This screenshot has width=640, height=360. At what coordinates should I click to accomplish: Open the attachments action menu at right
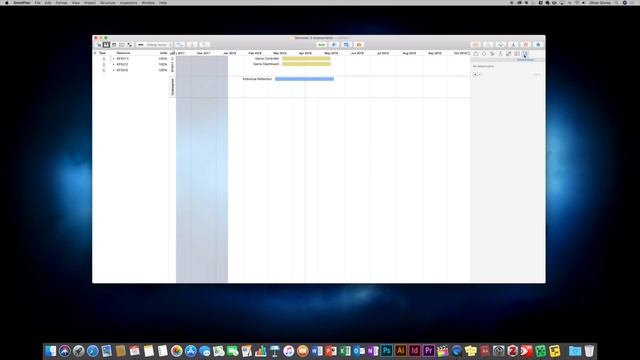[x=537, y=74]
